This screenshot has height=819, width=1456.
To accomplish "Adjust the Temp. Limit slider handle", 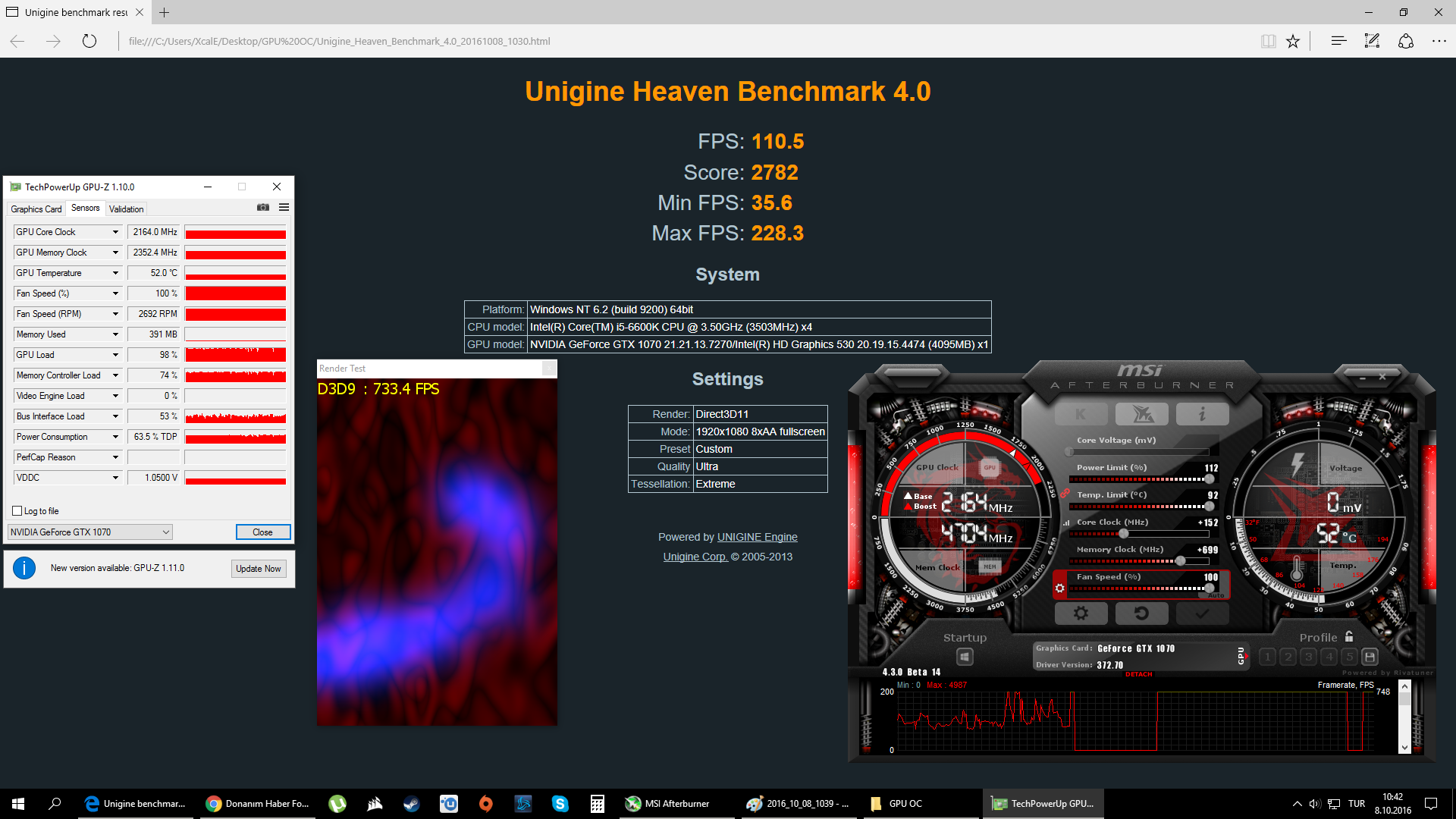I will [1209, 507].
